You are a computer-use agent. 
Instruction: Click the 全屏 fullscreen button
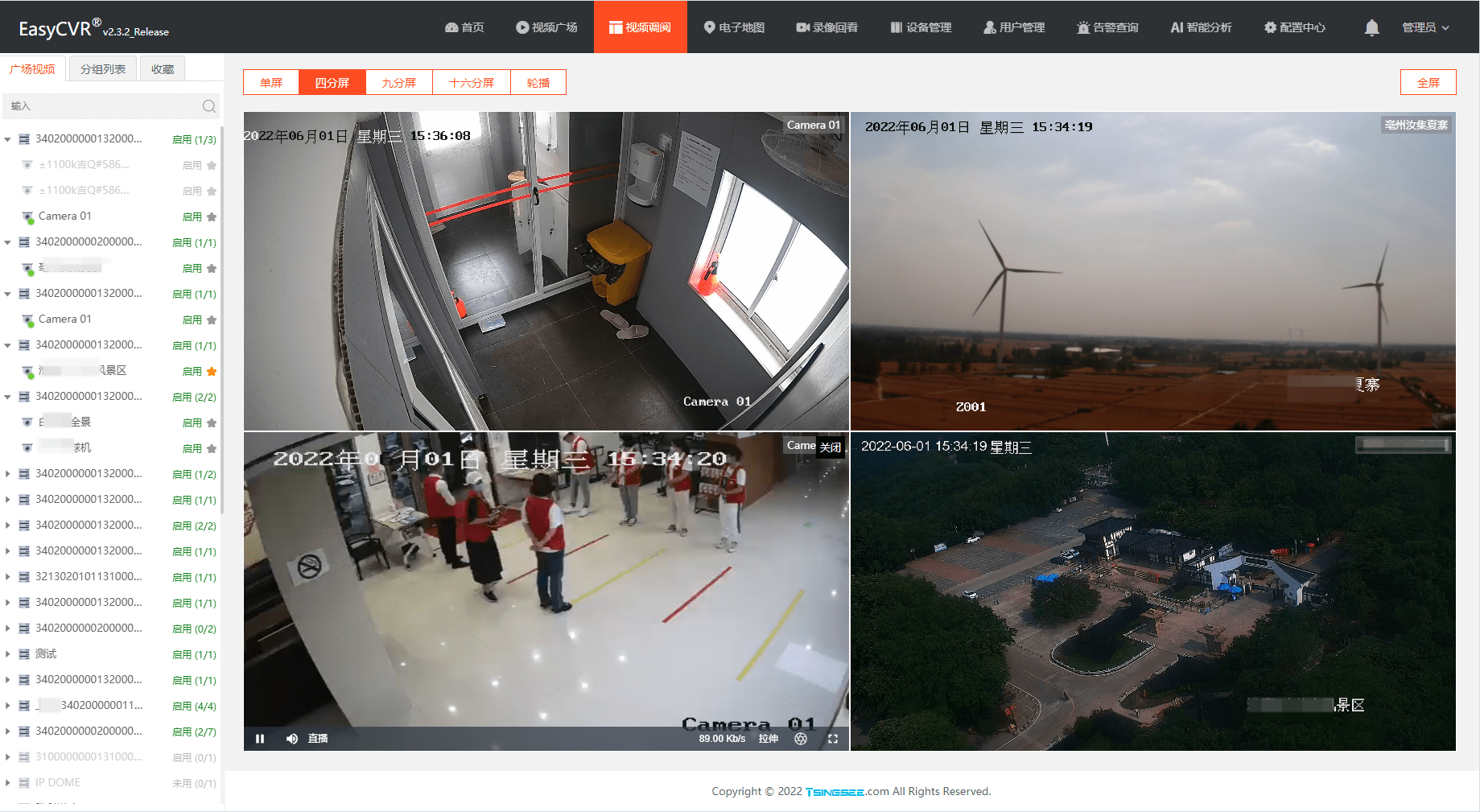tap(1428, 81)
